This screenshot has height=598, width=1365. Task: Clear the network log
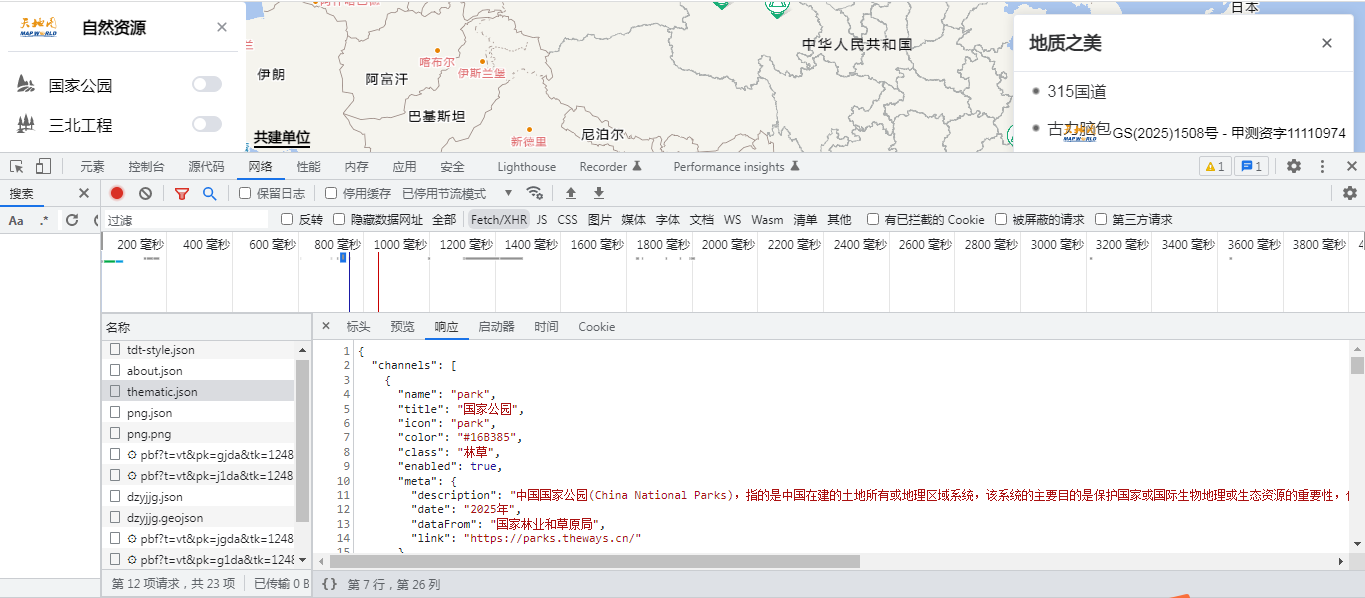(x=145, y=193)
